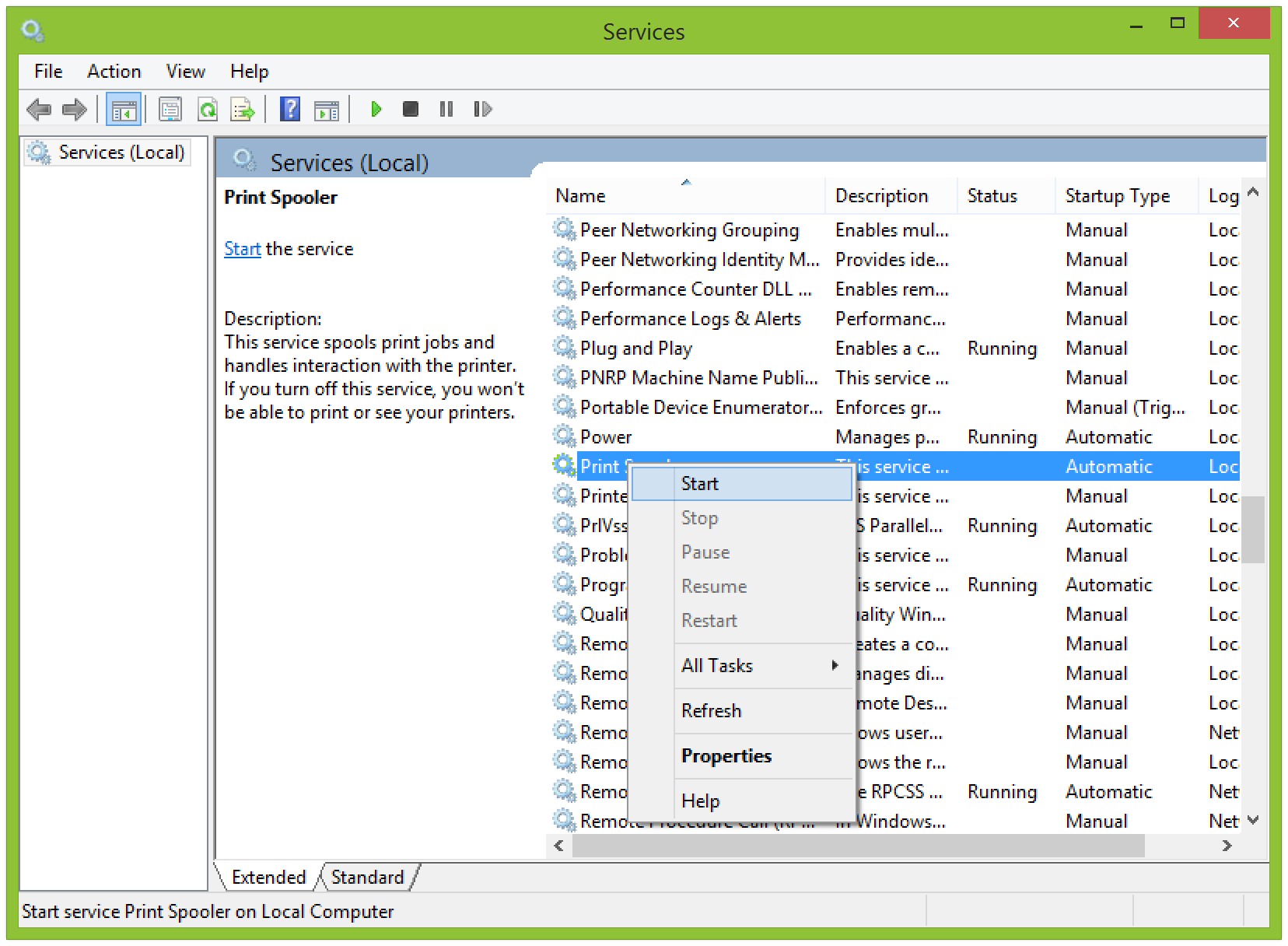Select Services (Local) in the tree
This screenshot has width=1288, height=946.
tap(121, 152)
